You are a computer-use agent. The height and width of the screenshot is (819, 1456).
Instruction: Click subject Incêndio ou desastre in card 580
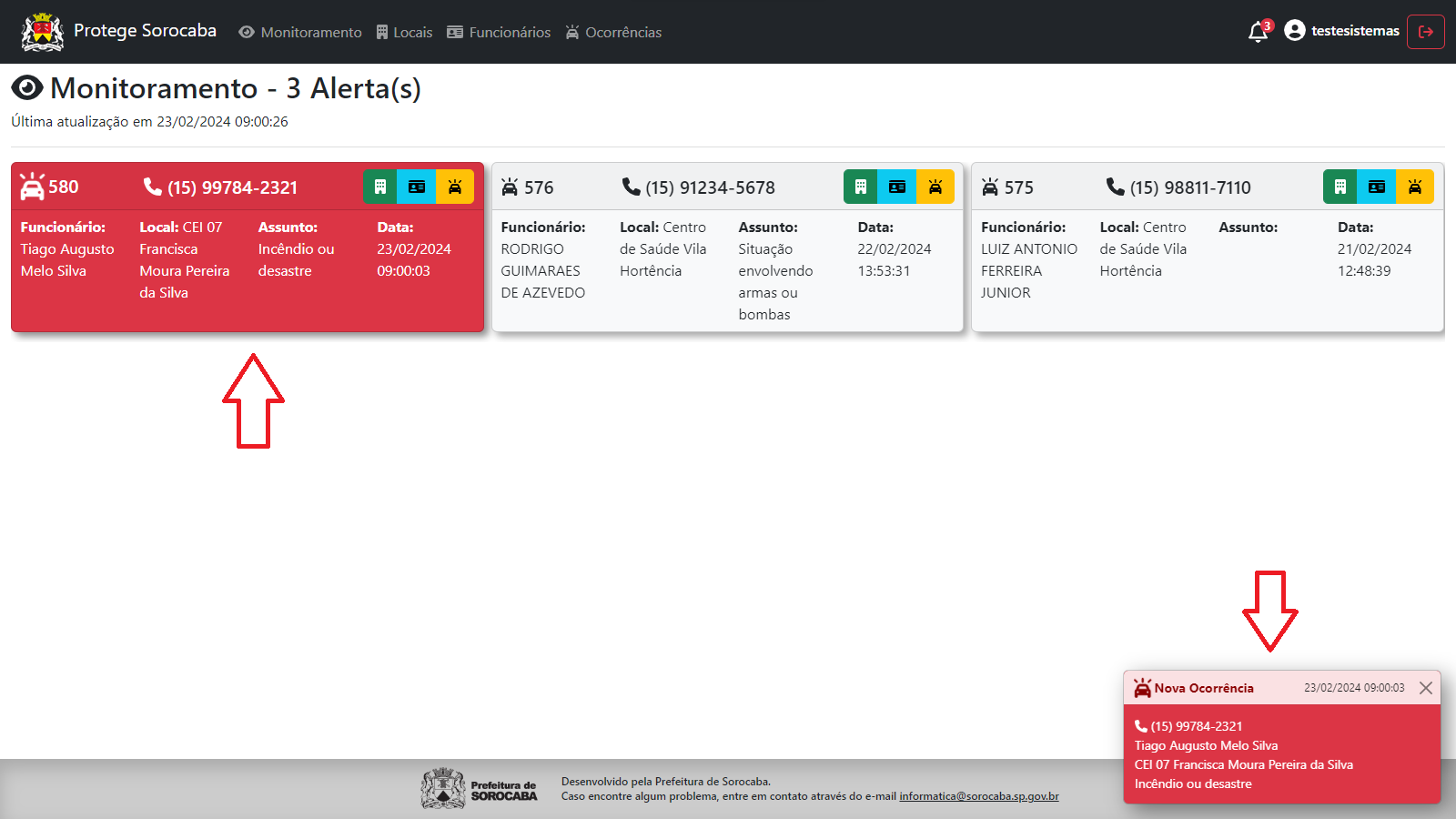pyautogui.click(x=296, y=259)
